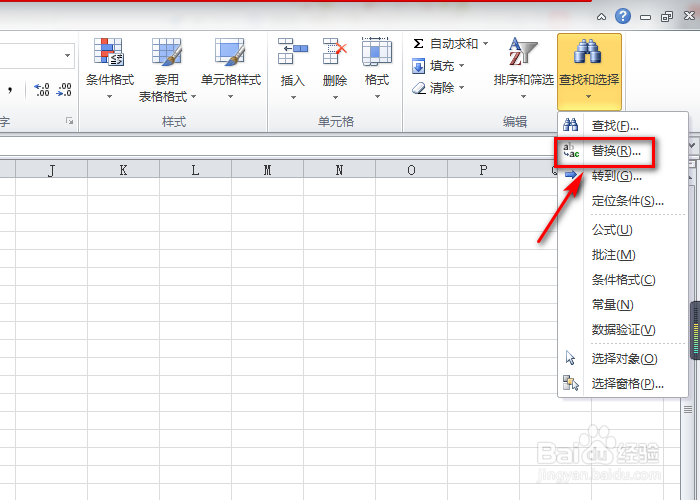
Task: Open Go To Special (定位条件(S)...)
Action: click(623, 201)
